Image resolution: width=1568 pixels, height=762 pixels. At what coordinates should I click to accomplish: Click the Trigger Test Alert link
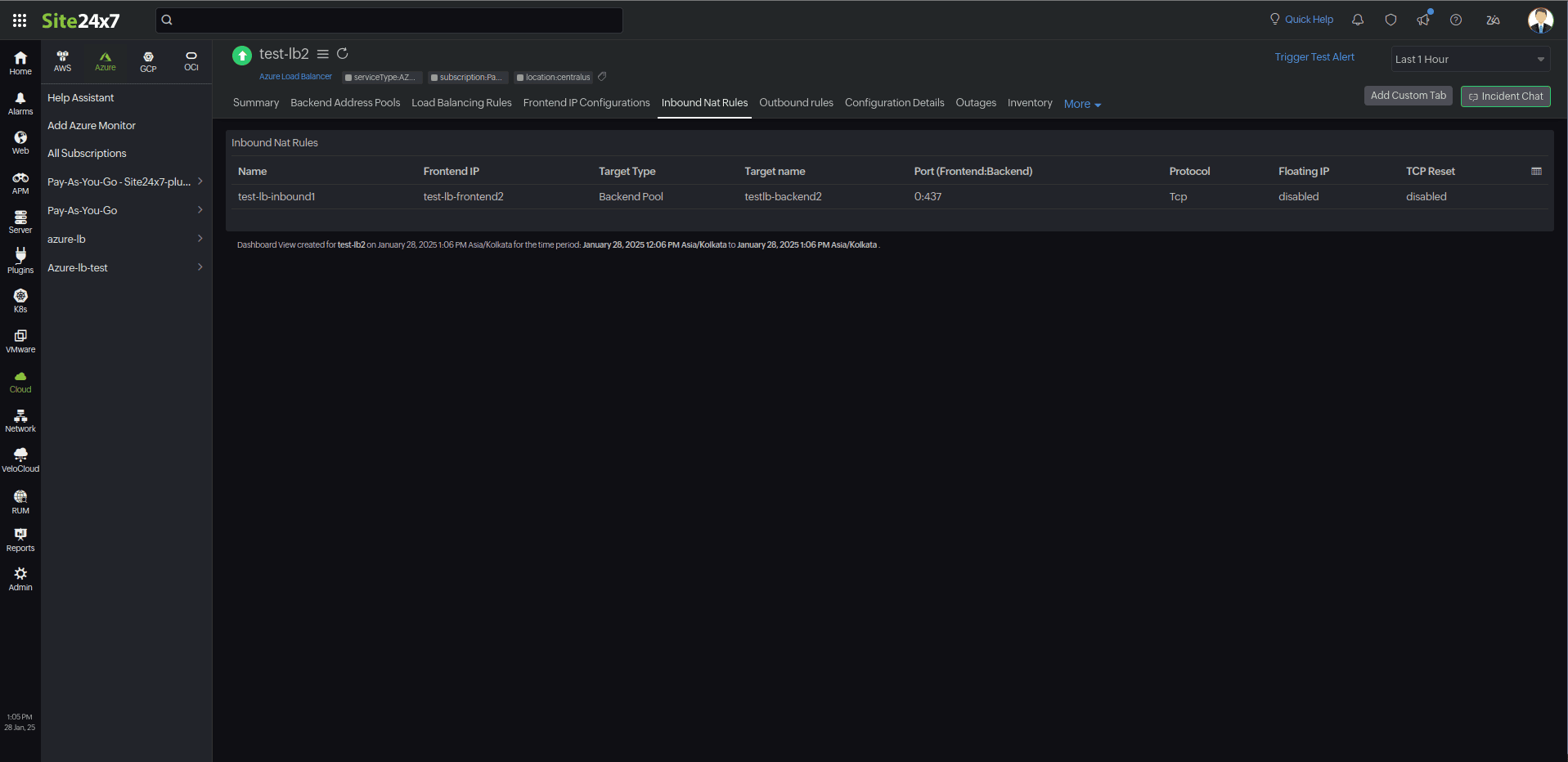[1314, 57]
